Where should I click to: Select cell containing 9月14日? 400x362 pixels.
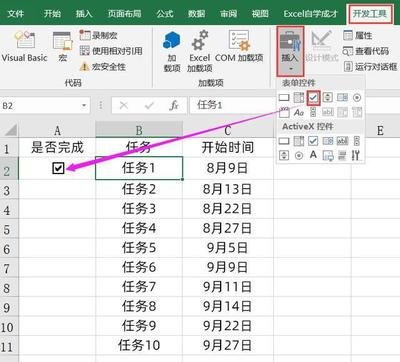[x=228, y=306]
